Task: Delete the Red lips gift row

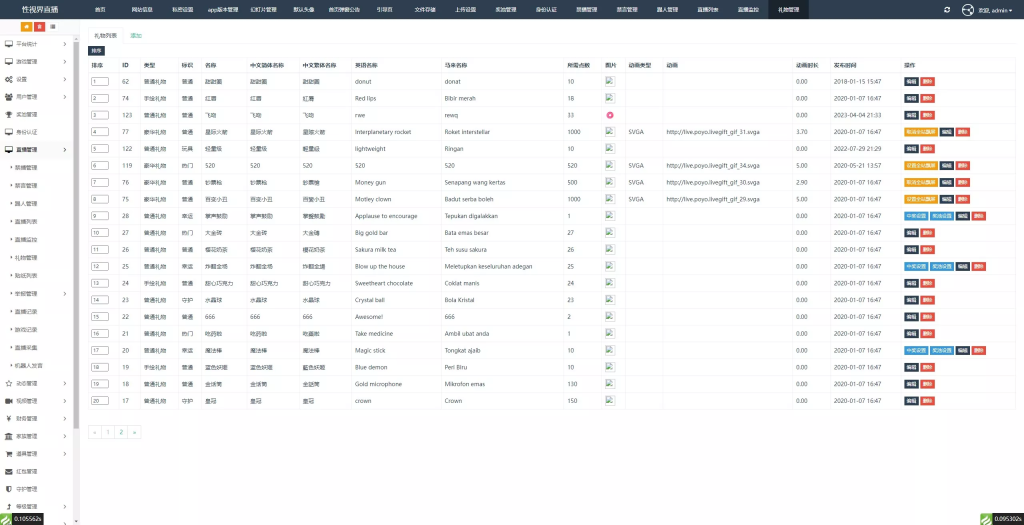Action: point(928,98)
